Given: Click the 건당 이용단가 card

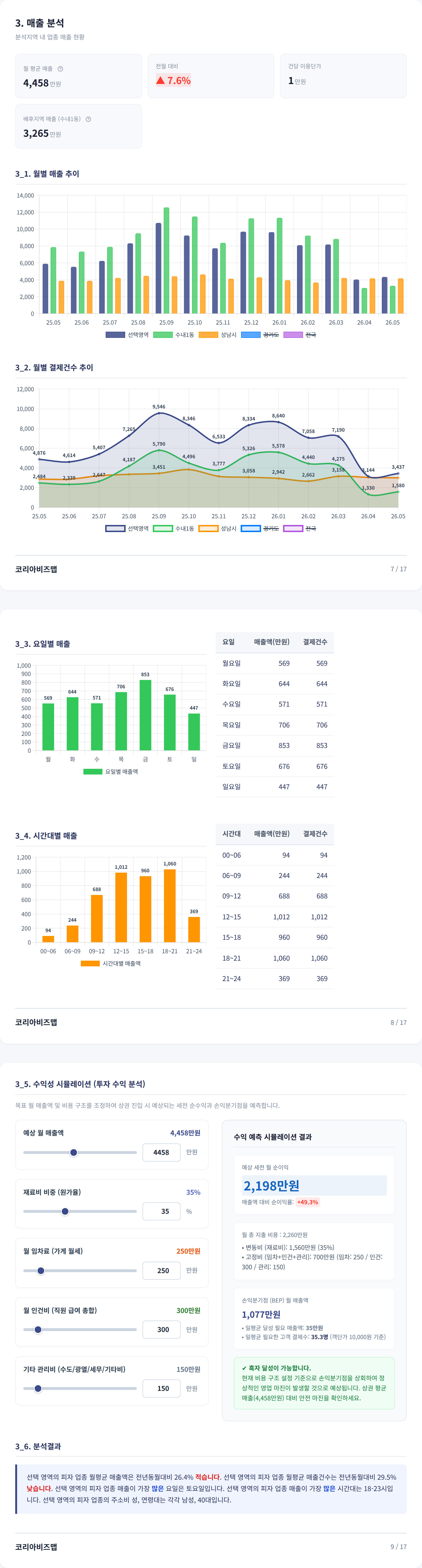Looking at the screenshot, I should pos(343,76).
